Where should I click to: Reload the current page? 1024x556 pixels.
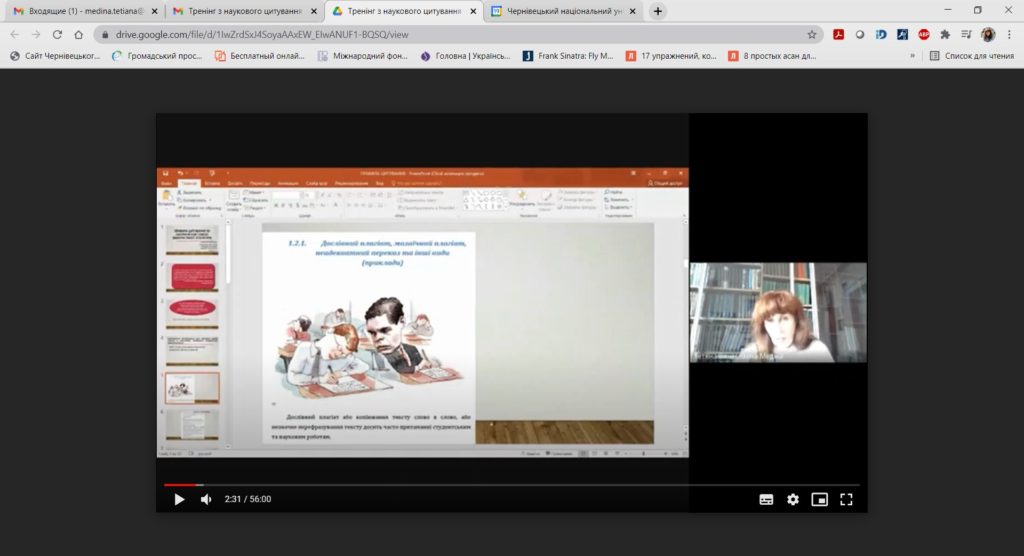57,35
